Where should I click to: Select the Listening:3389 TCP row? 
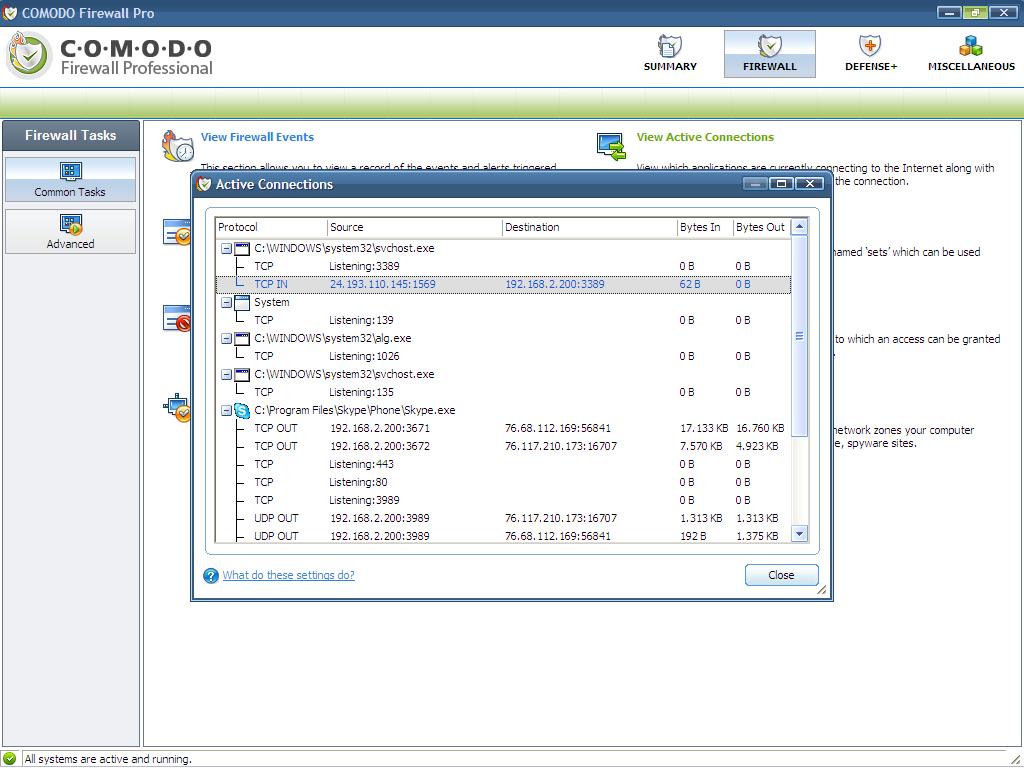click(x=503, y=266)
